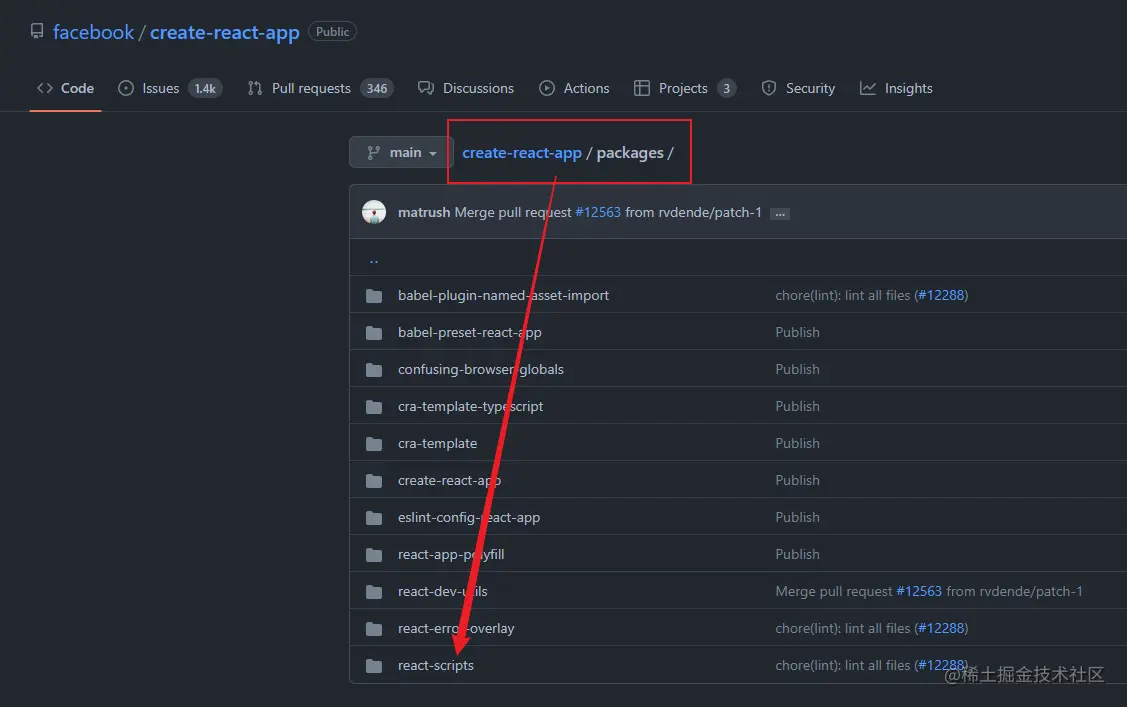
Task: Open #12288 link in react-error-overlay row
Action: pyautogui.click(x=941, y=629)
